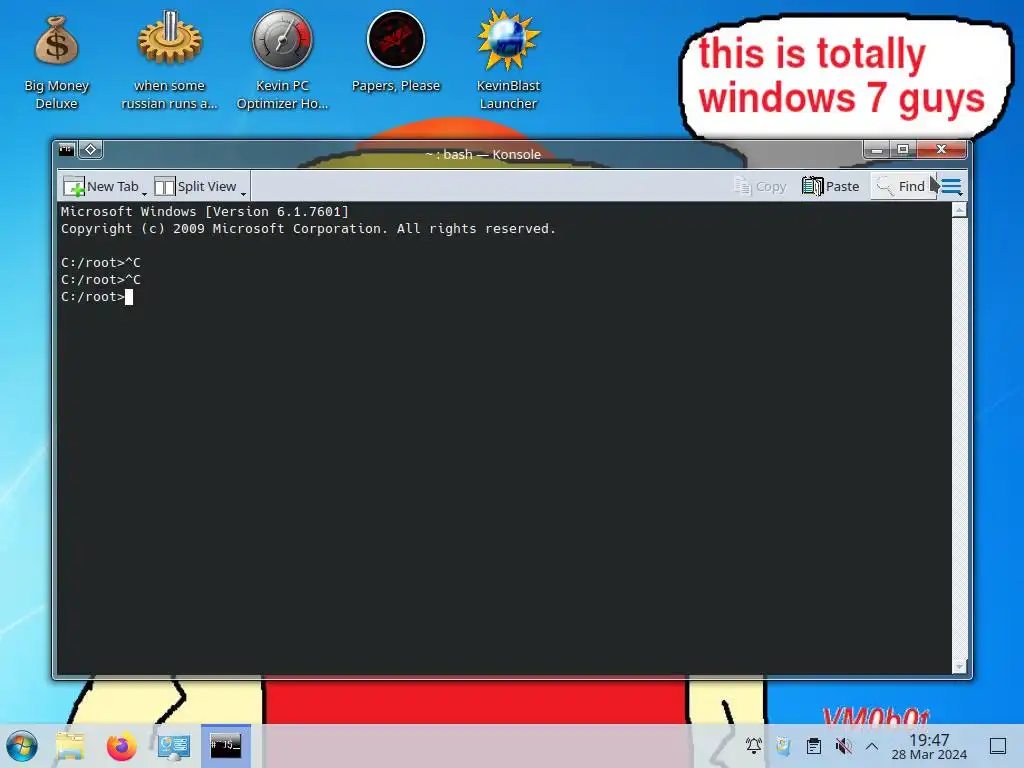Image resolution: width=1024 pixels, height=768 pixels.
Task: Expand the Split View dropdown arrow
Action: (x=243, y=193)
